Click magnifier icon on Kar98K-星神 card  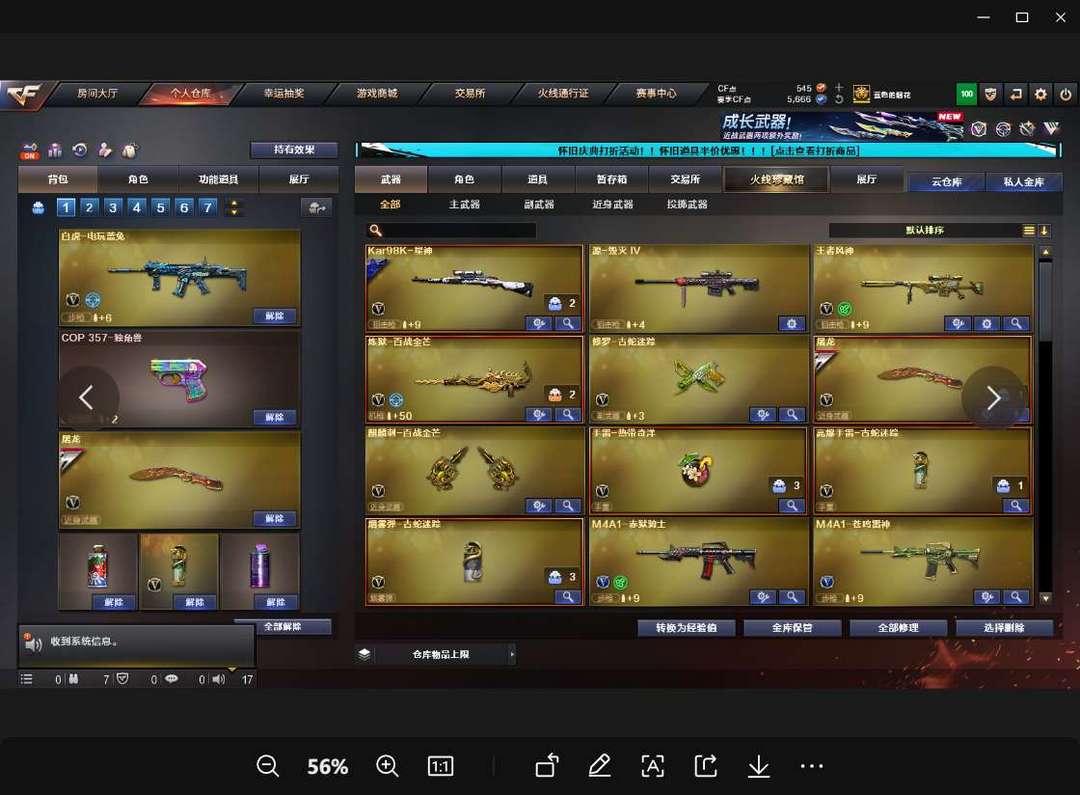pyautogui.click(x=568, y=324)
